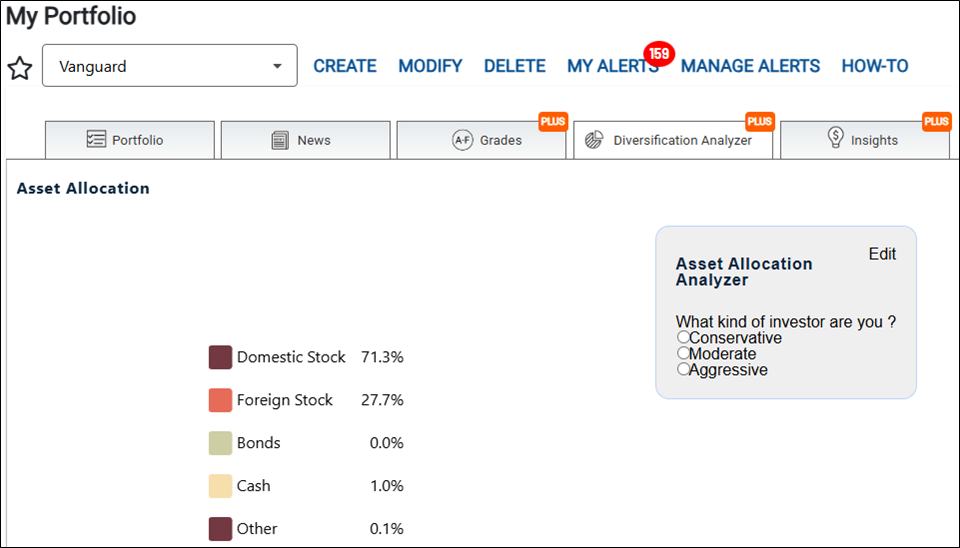Click the A-F Grades icon
This screenshot has height=548, width=960.
[x=462, y=140]
